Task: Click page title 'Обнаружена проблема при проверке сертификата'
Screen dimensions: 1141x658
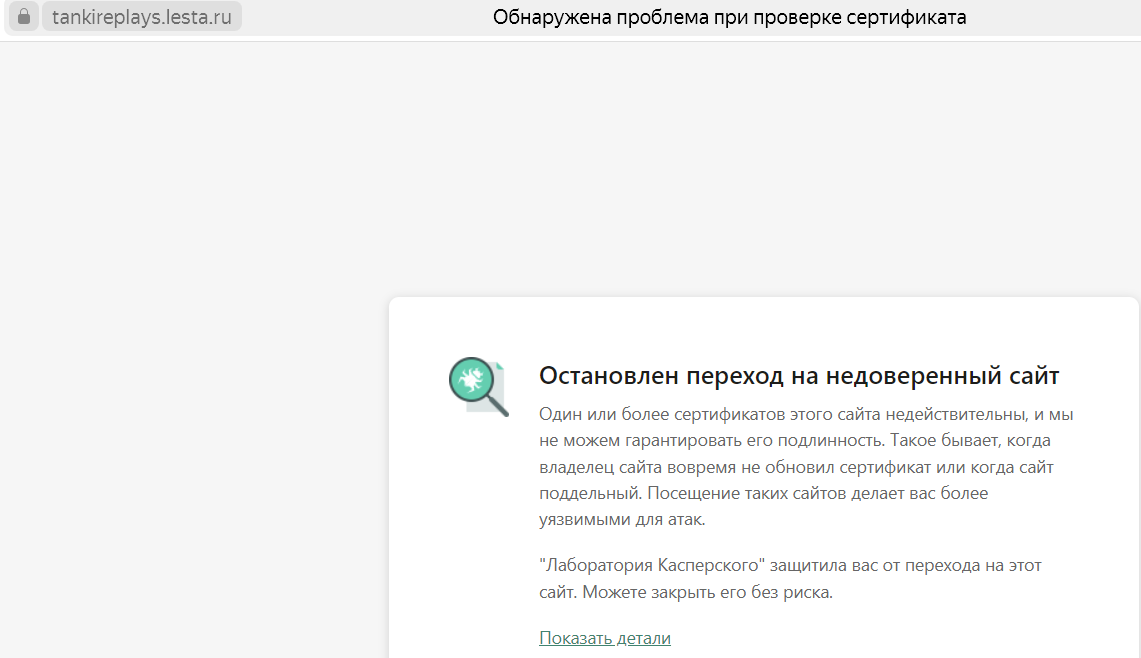Action: (x=729, y=17)
